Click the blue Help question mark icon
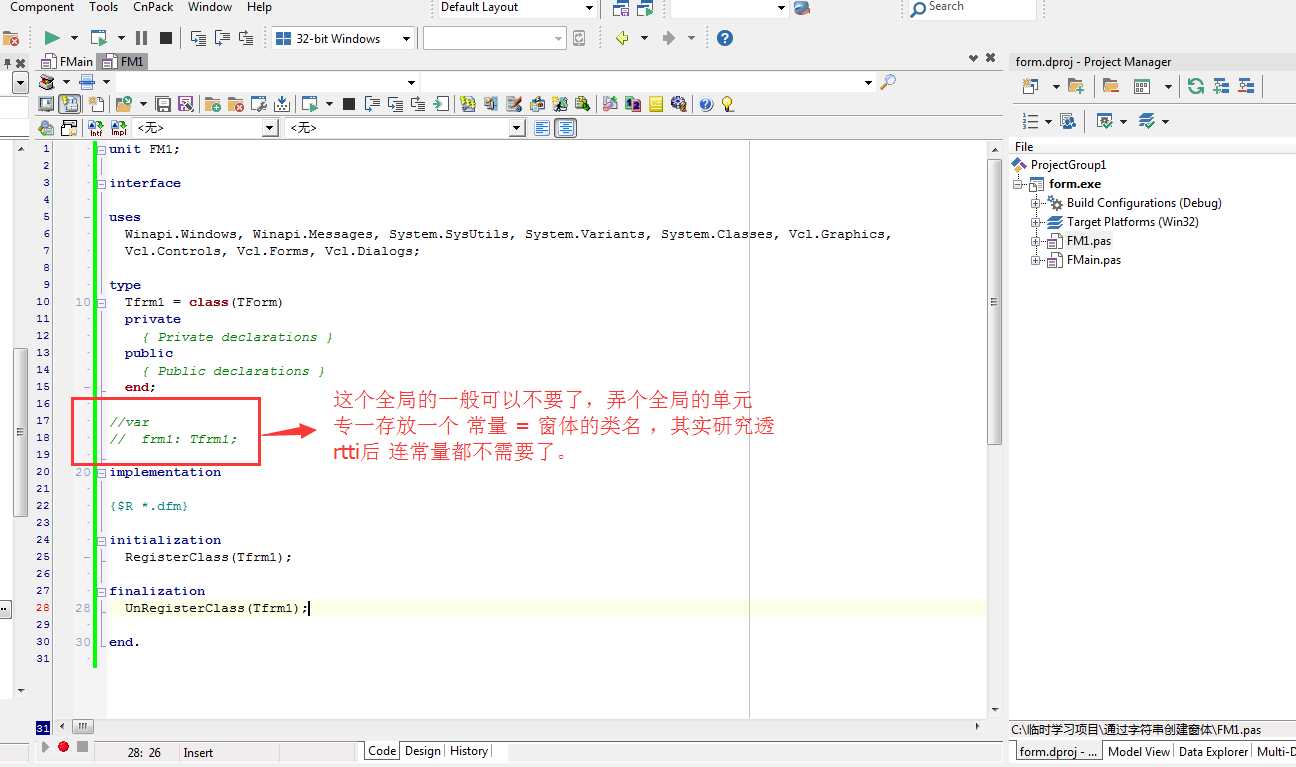 coord(725,38)
